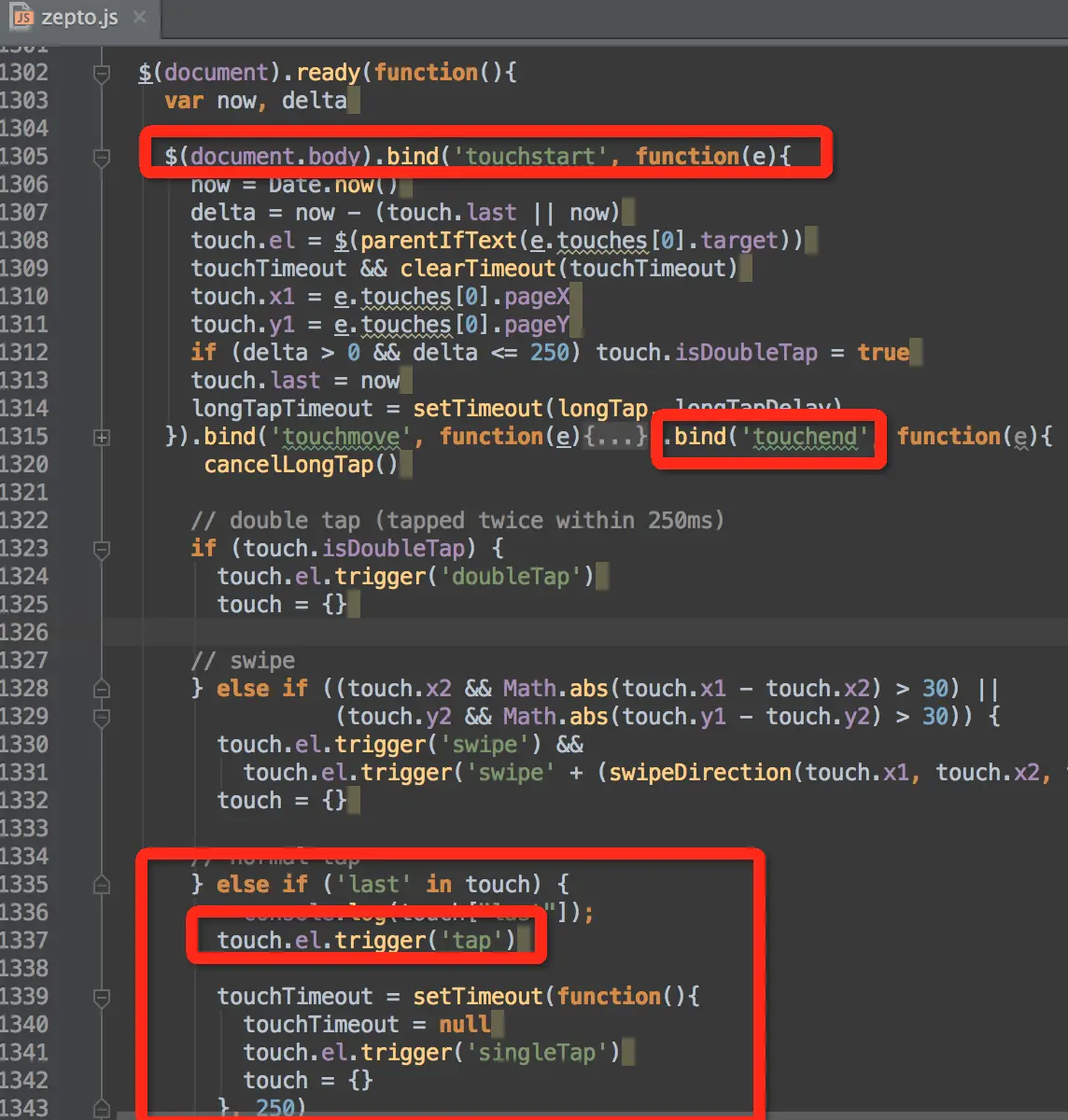Click 'touch.last = now' on line 1313
Screen dimensions: 1068x1120
pos(295,381)
